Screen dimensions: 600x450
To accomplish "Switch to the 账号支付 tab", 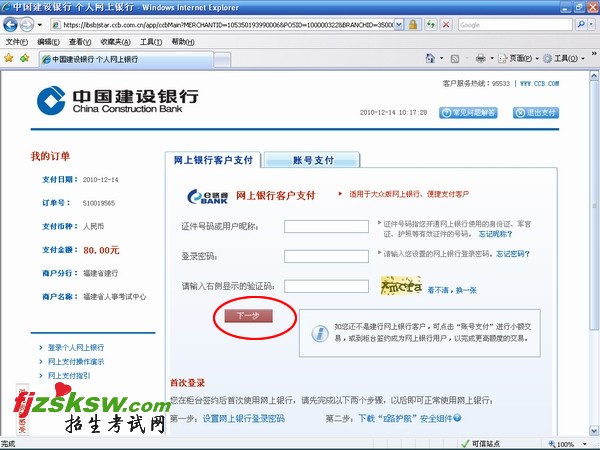I will click(x=313, y=159).
